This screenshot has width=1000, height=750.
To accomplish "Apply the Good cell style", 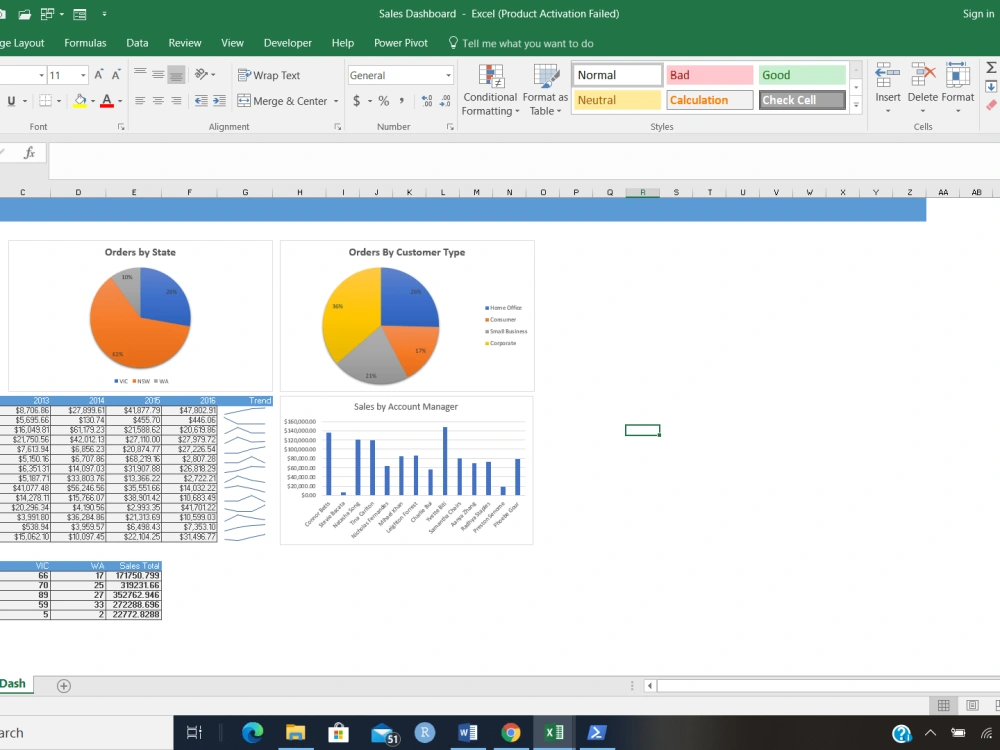I will [802, 75].
